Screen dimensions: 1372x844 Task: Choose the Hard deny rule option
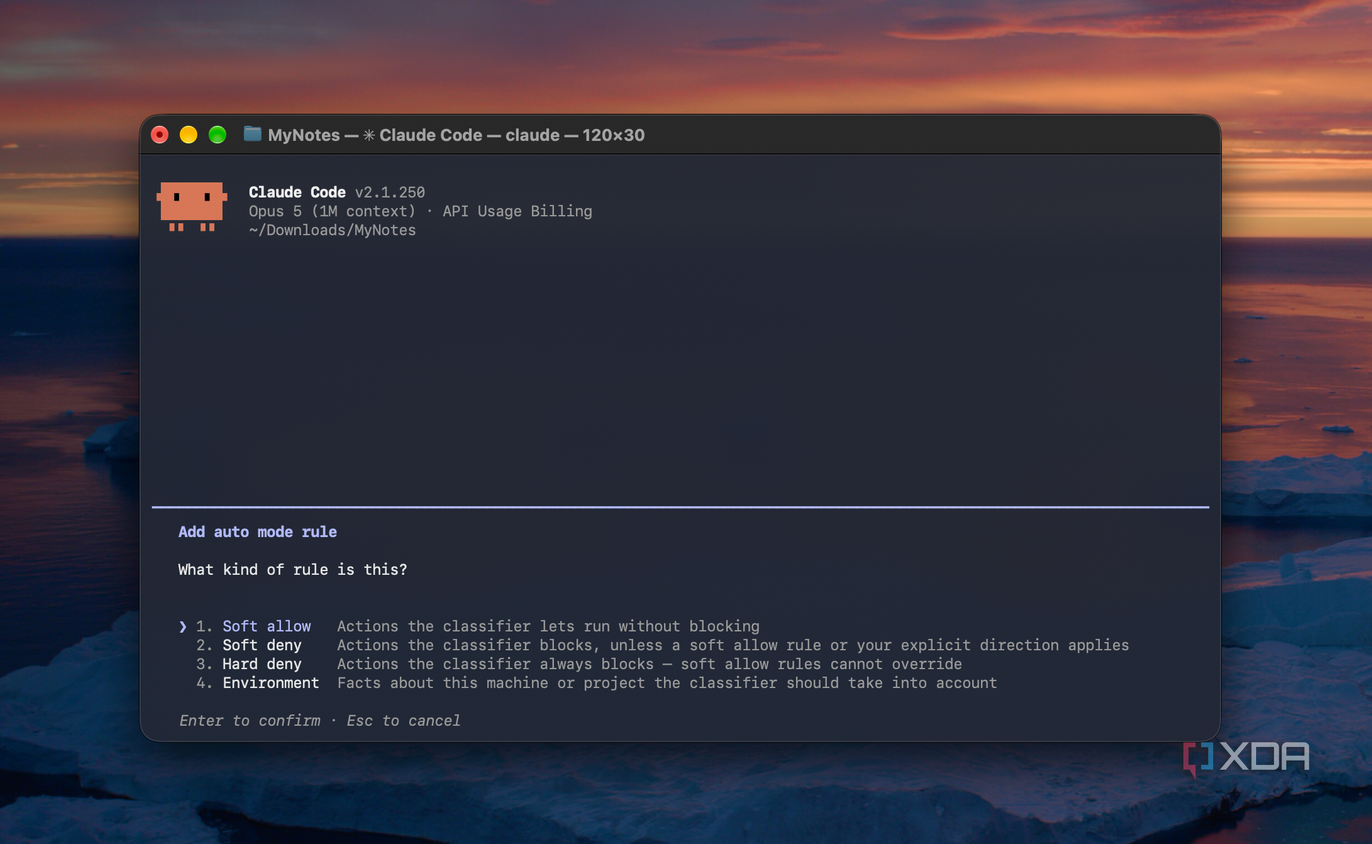pyautogui.click(x=262, y=664)
